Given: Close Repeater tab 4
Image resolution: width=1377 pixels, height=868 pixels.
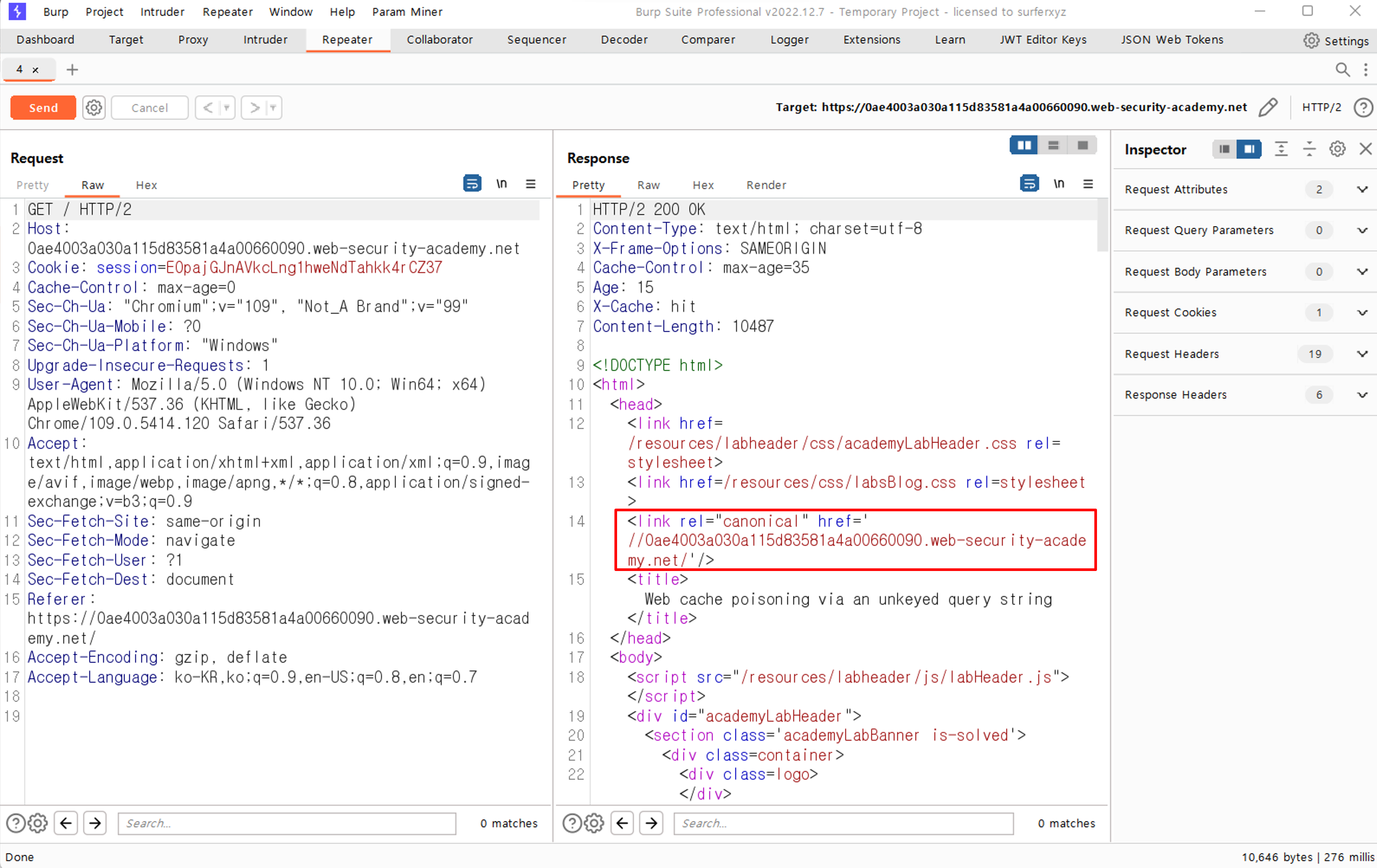Looking at the screenshot, I should point(36,70).
